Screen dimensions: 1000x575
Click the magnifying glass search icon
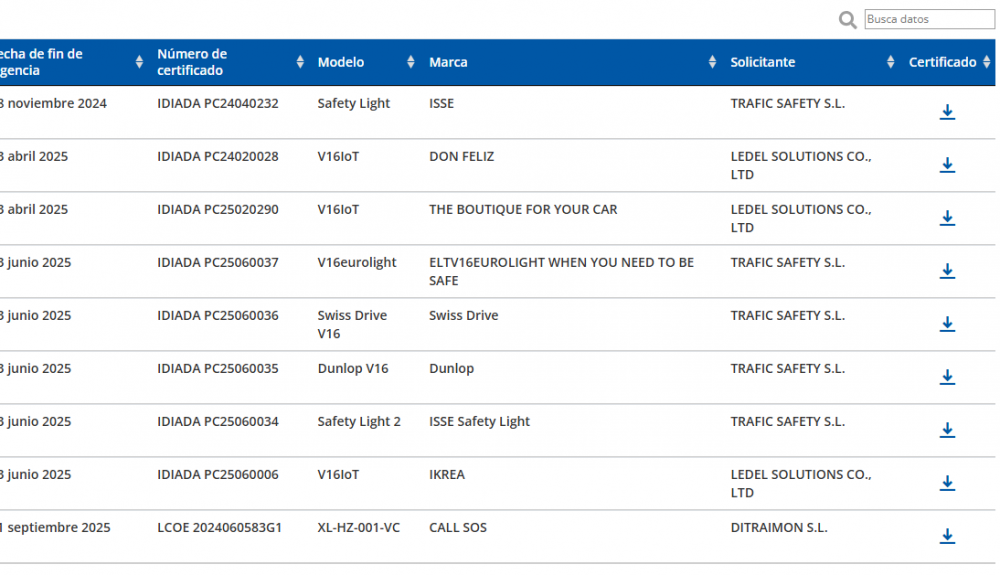pyautogui.click(x=848, y=20)
